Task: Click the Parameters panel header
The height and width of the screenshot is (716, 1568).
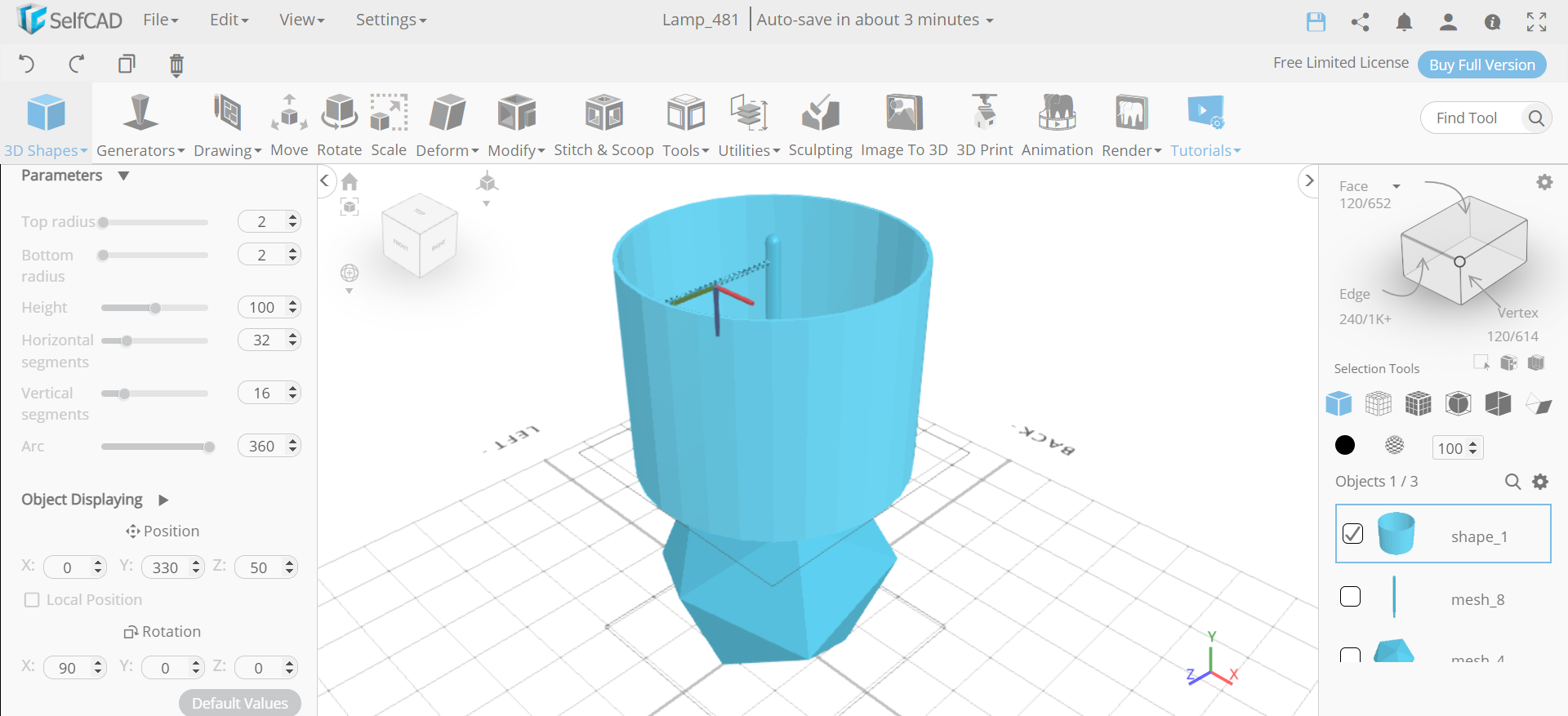Action: [75, 176]
